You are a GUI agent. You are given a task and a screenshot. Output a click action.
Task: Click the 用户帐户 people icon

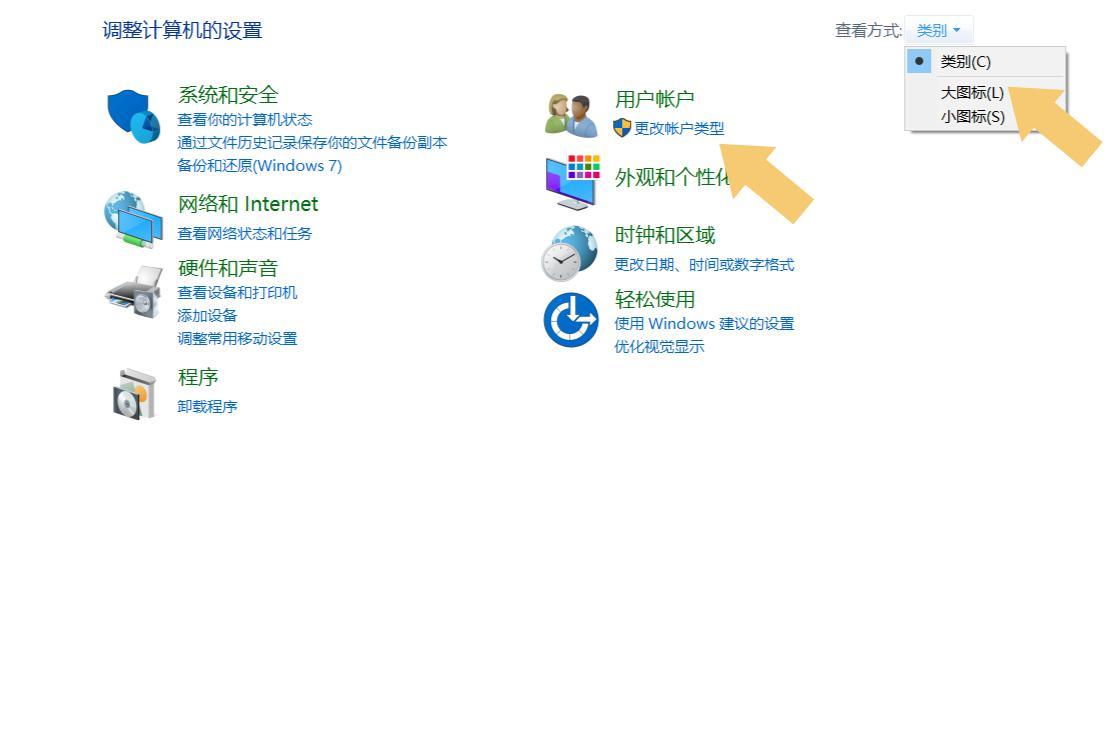point(570,112)
